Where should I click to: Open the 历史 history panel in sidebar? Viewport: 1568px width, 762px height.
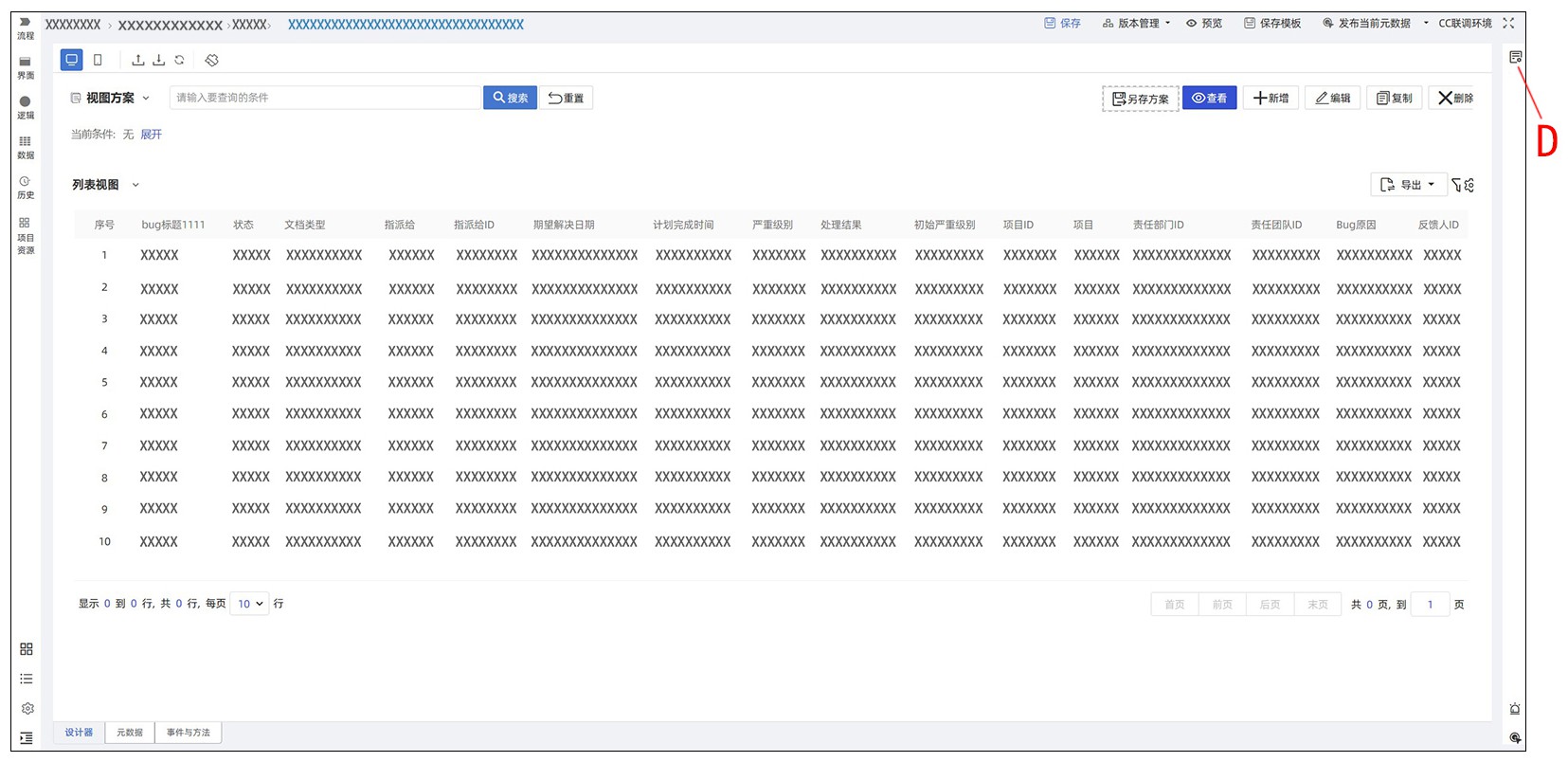[26, 187]
